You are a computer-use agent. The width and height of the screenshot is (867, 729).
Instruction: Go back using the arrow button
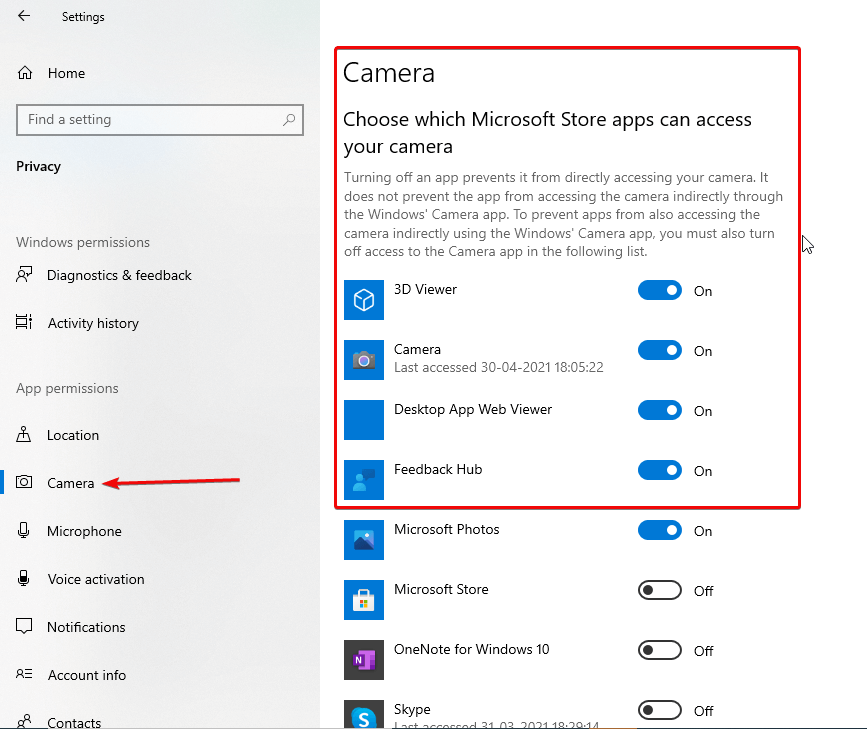point(23,16)
